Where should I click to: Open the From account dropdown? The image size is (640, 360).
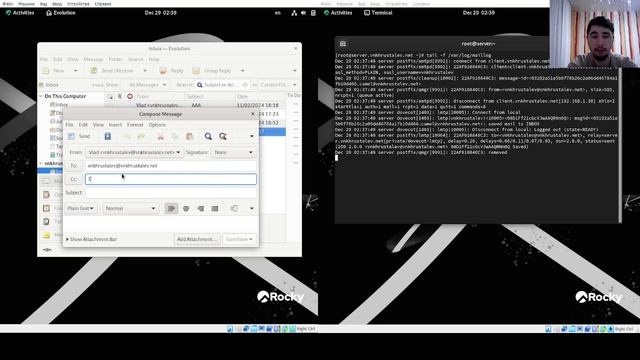(x=134, y=152)
